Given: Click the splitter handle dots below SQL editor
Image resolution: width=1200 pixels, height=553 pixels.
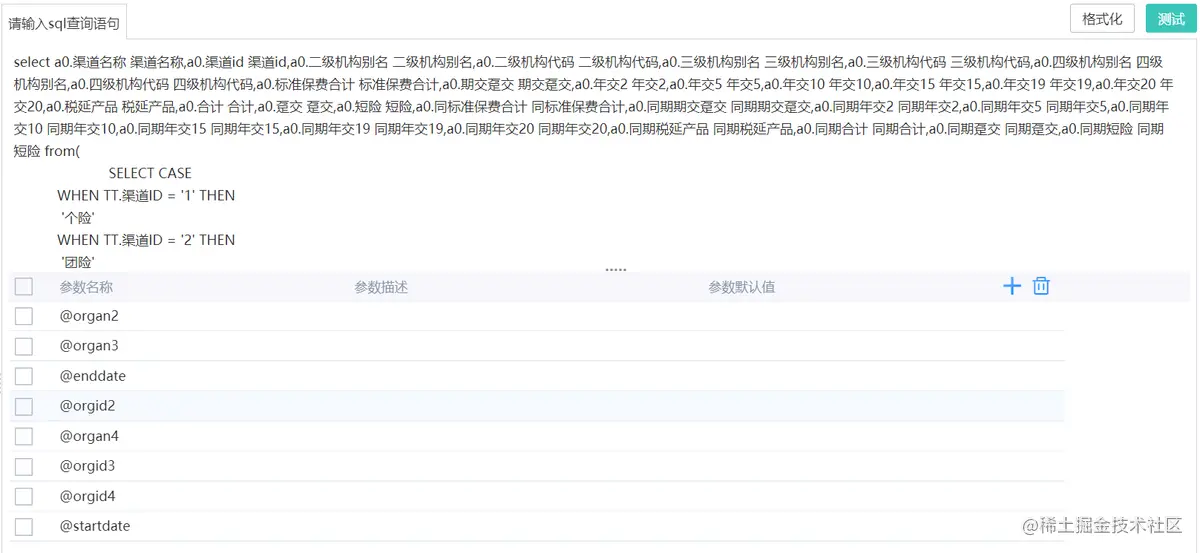Looking at the screenshot, I should point(616,270).
